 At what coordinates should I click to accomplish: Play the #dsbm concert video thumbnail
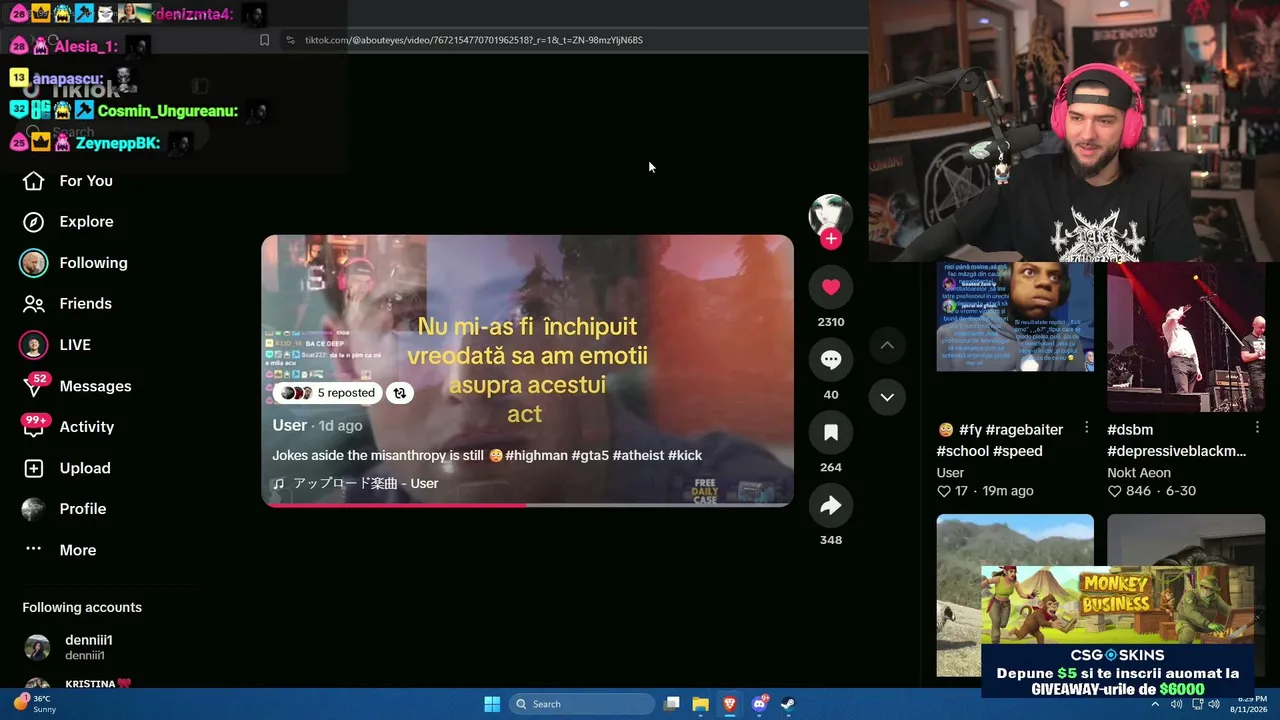(1186, 337)
